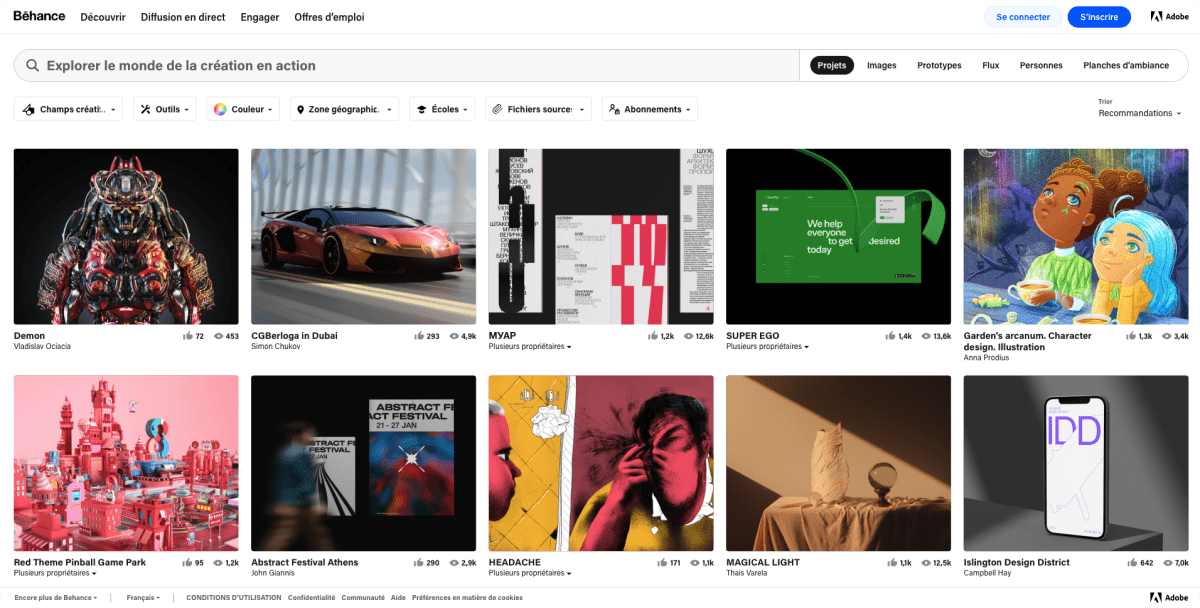The height and width of the screenshot is (608, 1200).
Task: Click the Abonnements filter icon
Action: [613, 108]
